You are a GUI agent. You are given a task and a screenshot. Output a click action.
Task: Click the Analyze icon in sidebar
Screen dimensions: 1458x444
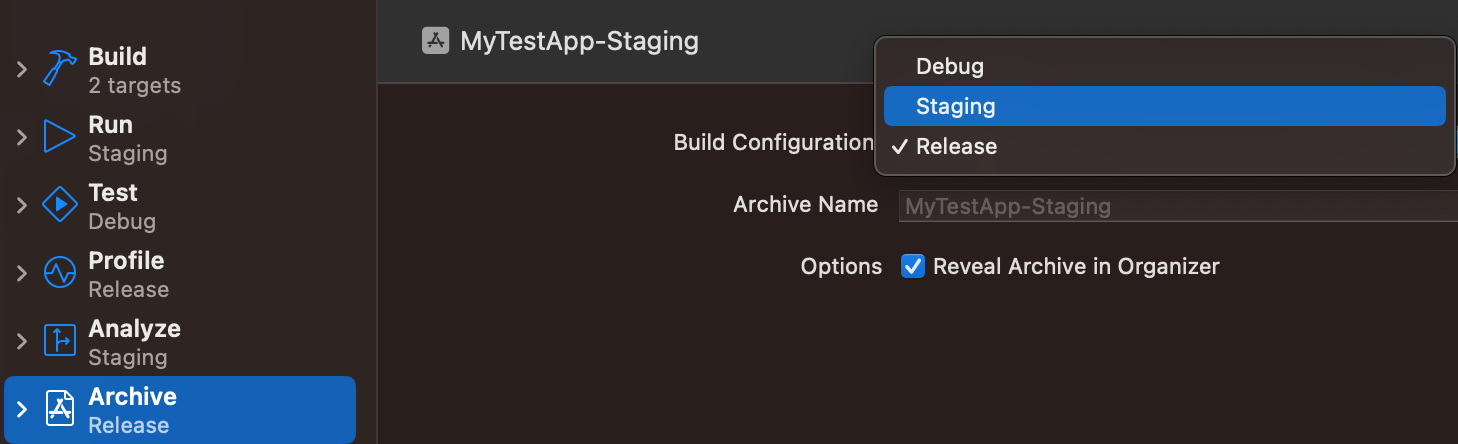pos(60,341)
